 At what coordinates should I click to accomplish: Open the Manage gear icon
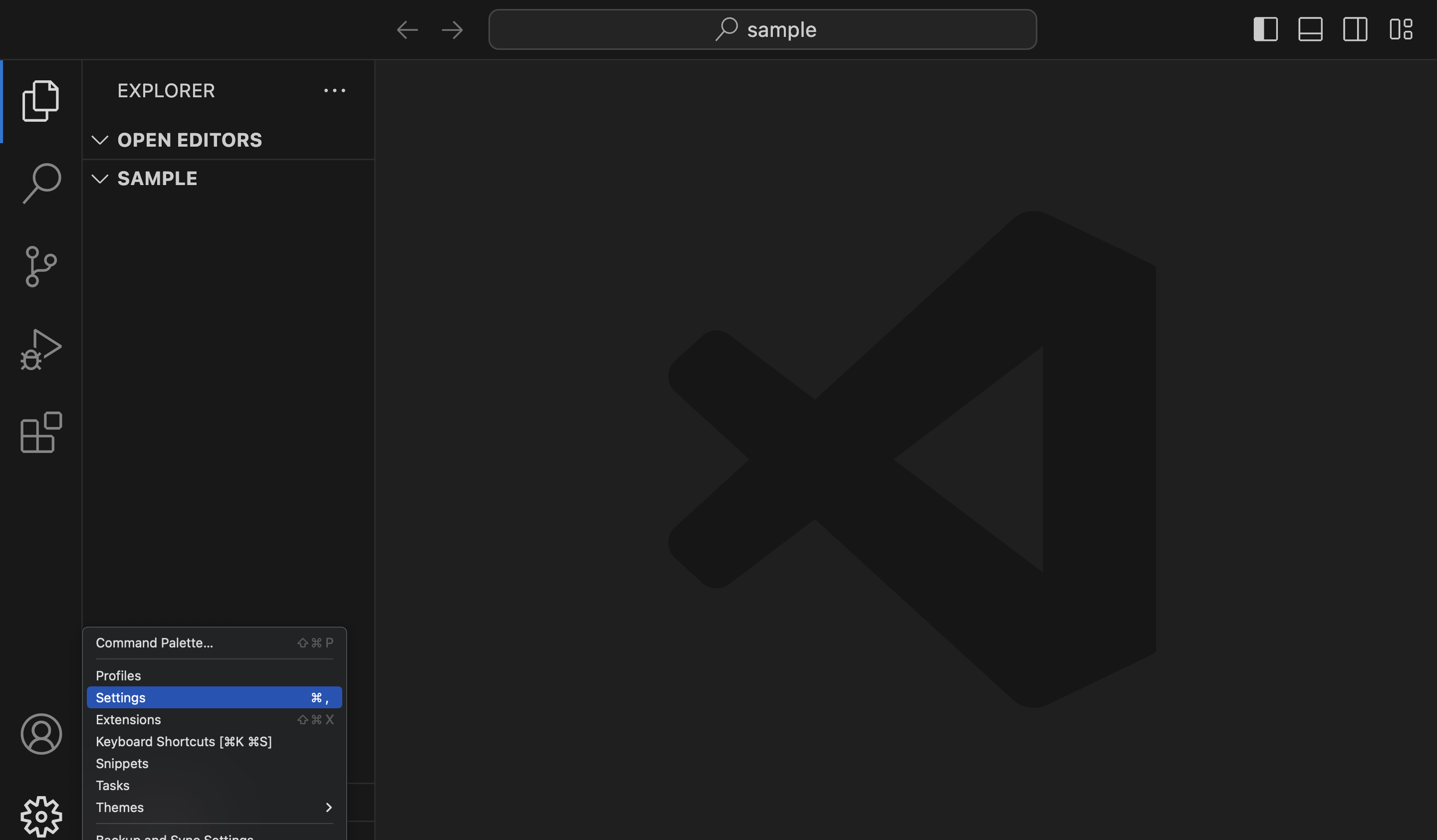coord(41,816)
